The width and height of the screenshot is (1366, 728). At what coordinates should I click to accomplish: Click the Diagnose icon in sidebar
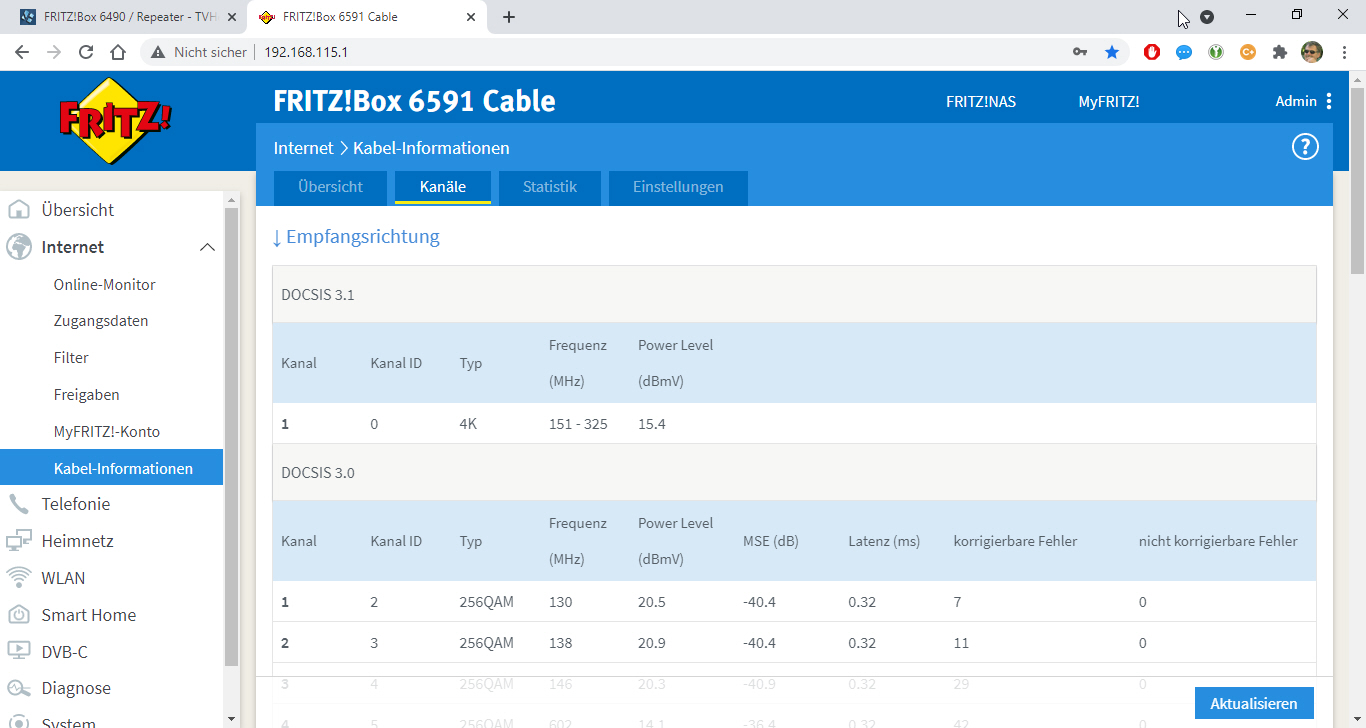(19, 688)
